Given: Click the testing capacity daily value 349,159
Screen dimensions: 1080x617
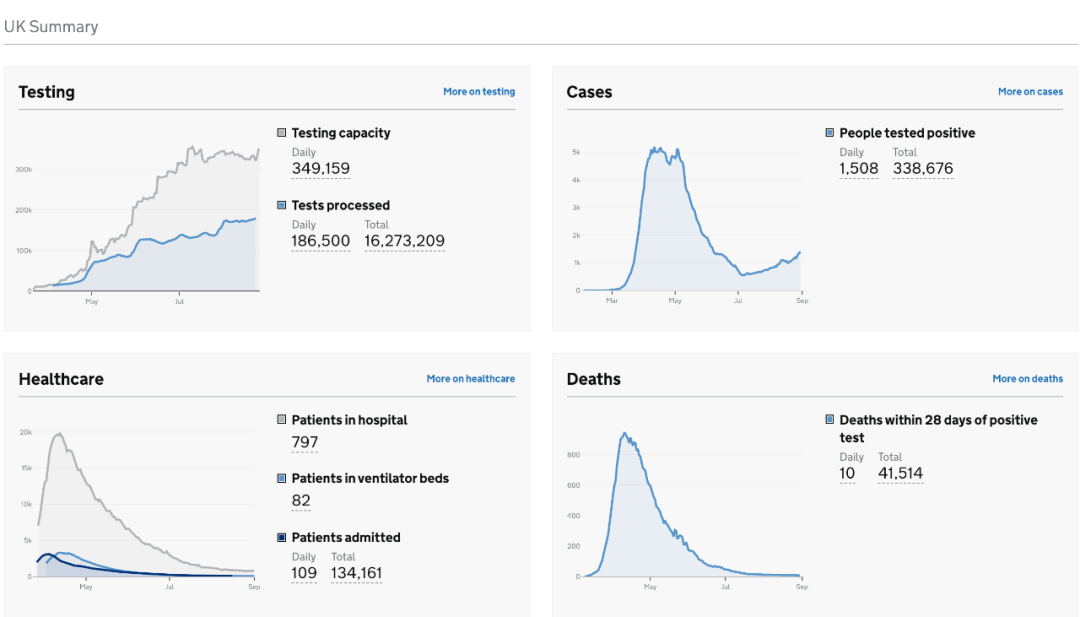Looking at the screenshot, I should point(320,169).
